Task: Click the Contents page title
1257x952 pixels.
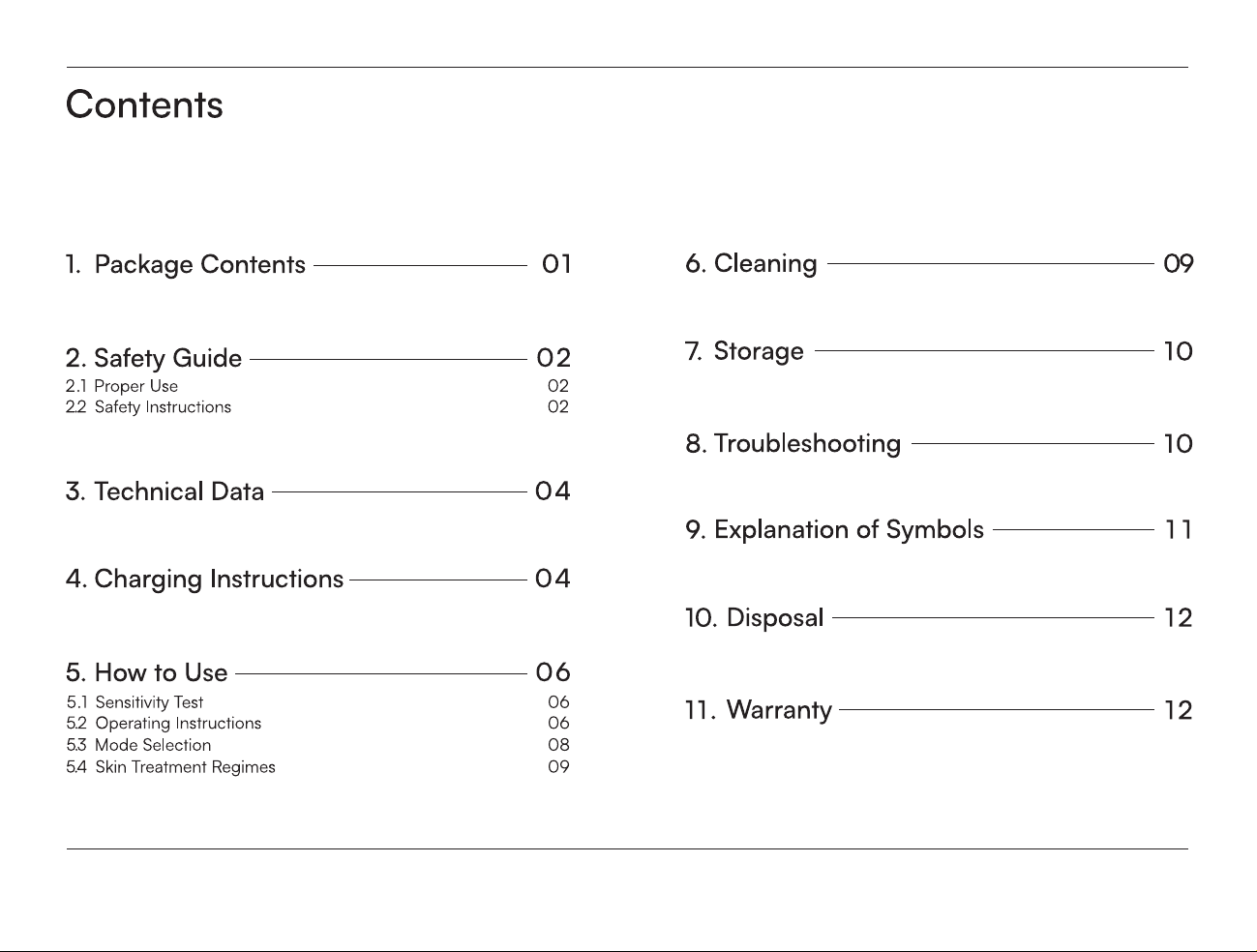Action: click(144, 104)
